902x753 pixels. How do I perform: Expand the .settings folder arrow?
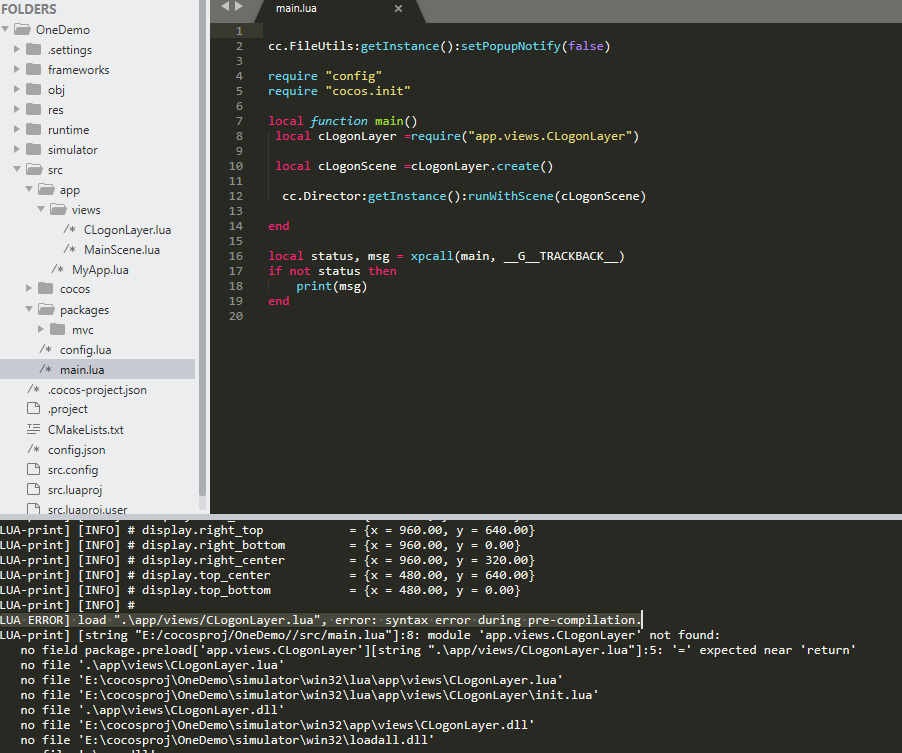17,49
